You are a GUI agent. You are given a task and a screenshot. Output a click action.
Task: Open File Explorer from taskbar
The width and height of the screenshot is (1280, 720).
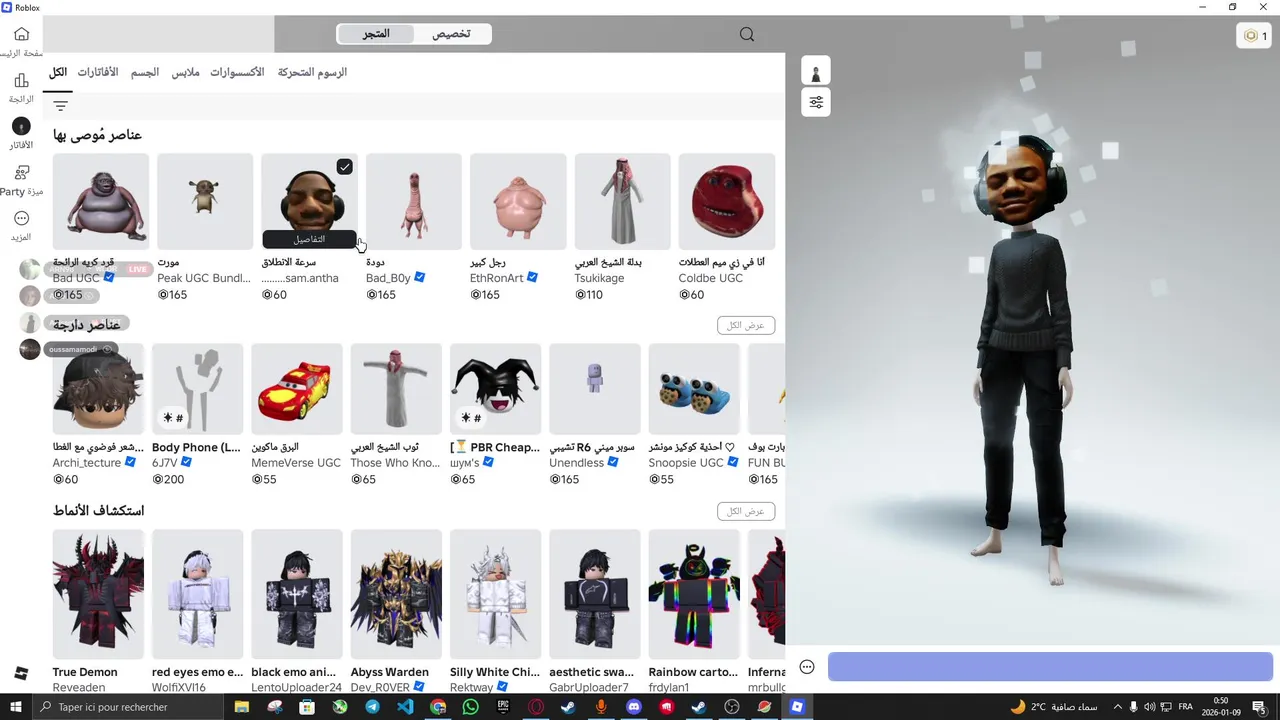[242, 706]
